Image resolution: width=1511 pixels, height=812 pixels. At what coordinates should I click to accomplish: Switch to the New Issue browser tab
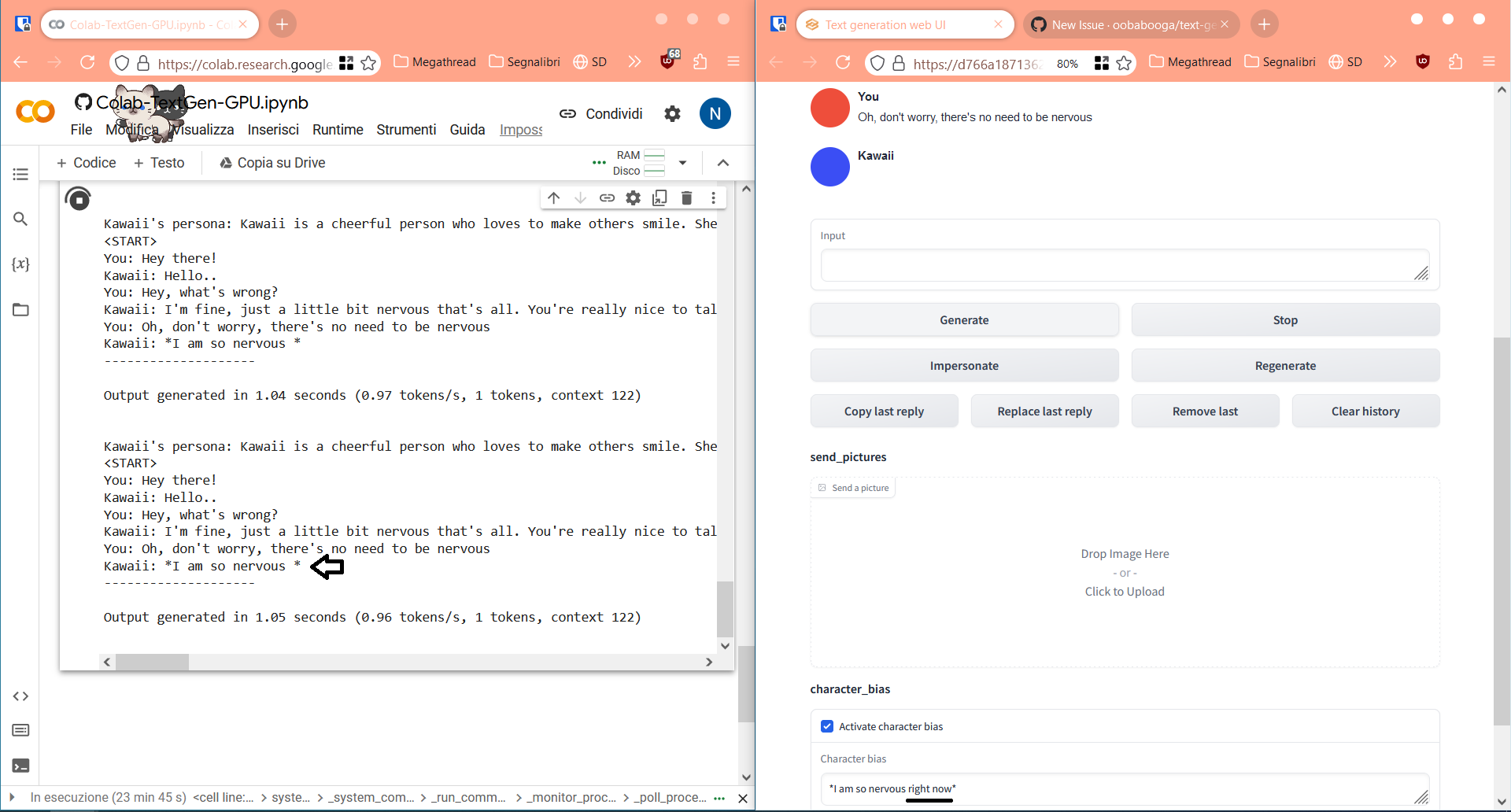click(1125, 24)
